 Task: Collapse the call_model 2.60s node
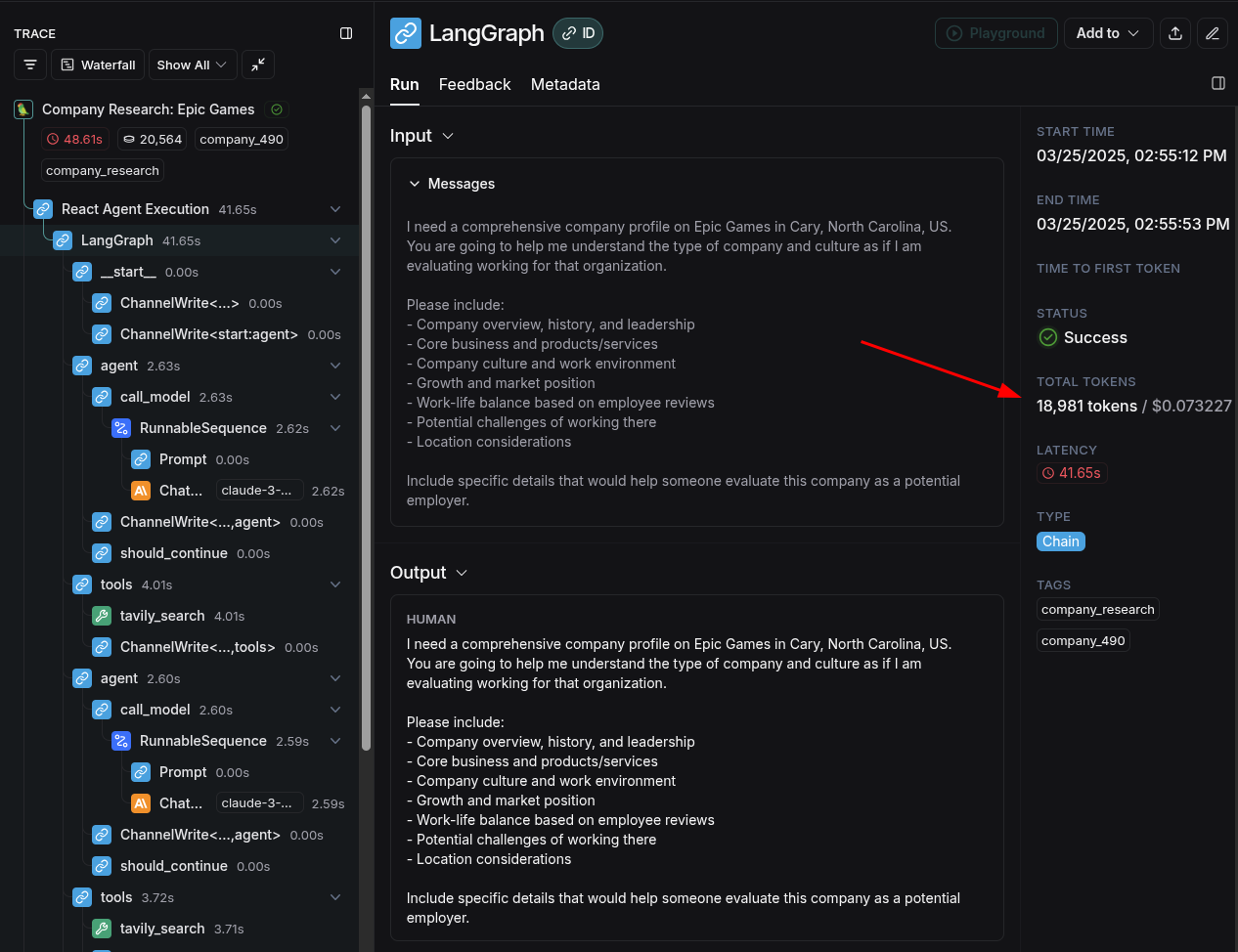pyautogui.click(x=335, y=710)
